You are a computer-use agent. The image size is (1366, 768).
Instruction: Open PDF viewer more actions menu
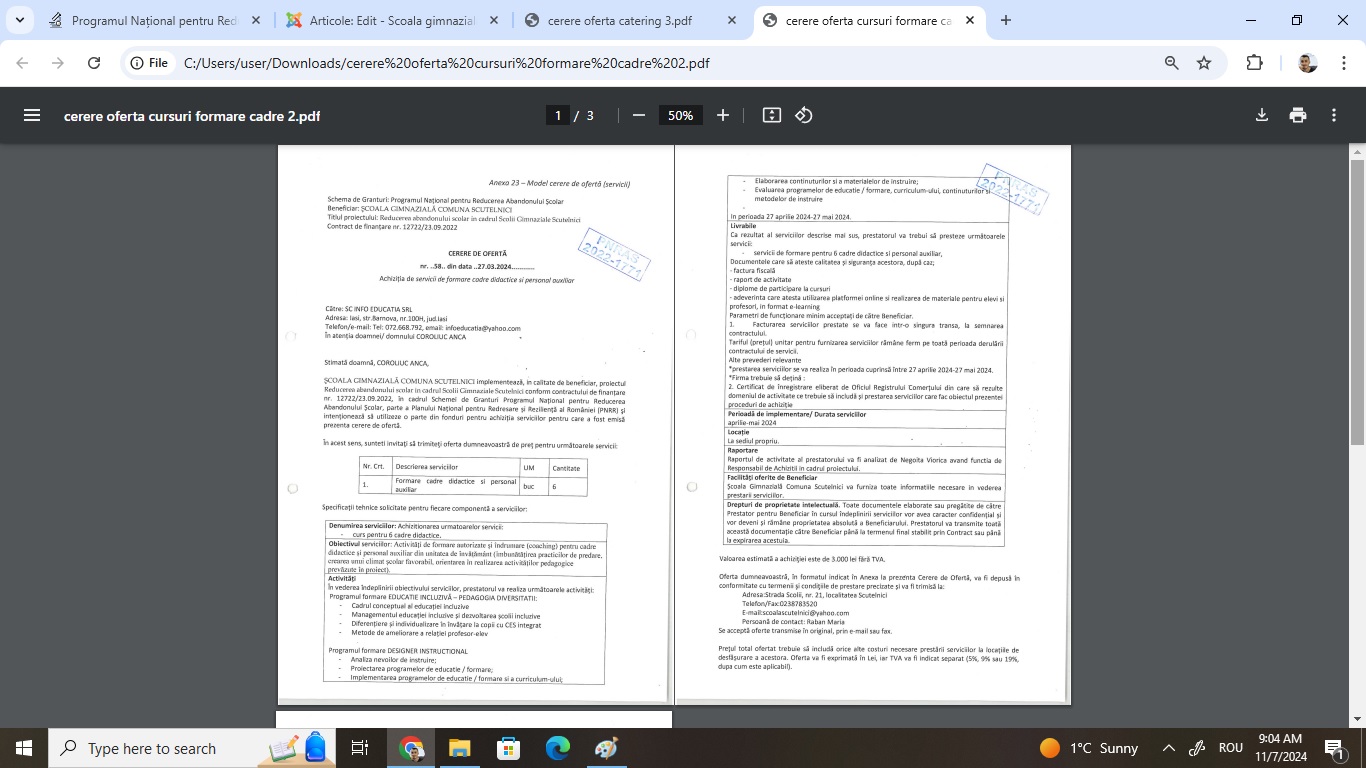point(1334,115)
